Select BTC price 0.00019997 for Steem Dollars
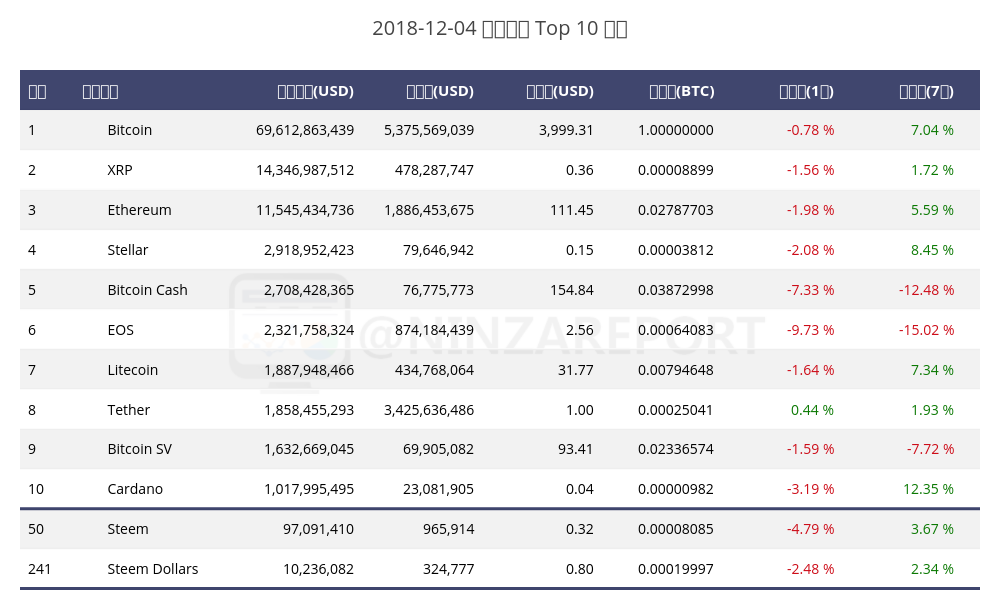1000x610 pixels. pos(675,569)
